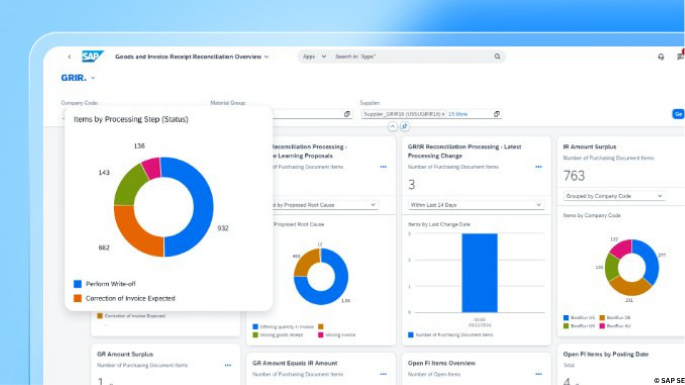Click the Search in Apps field
685x385 pixels.
(x=411, y=56)
